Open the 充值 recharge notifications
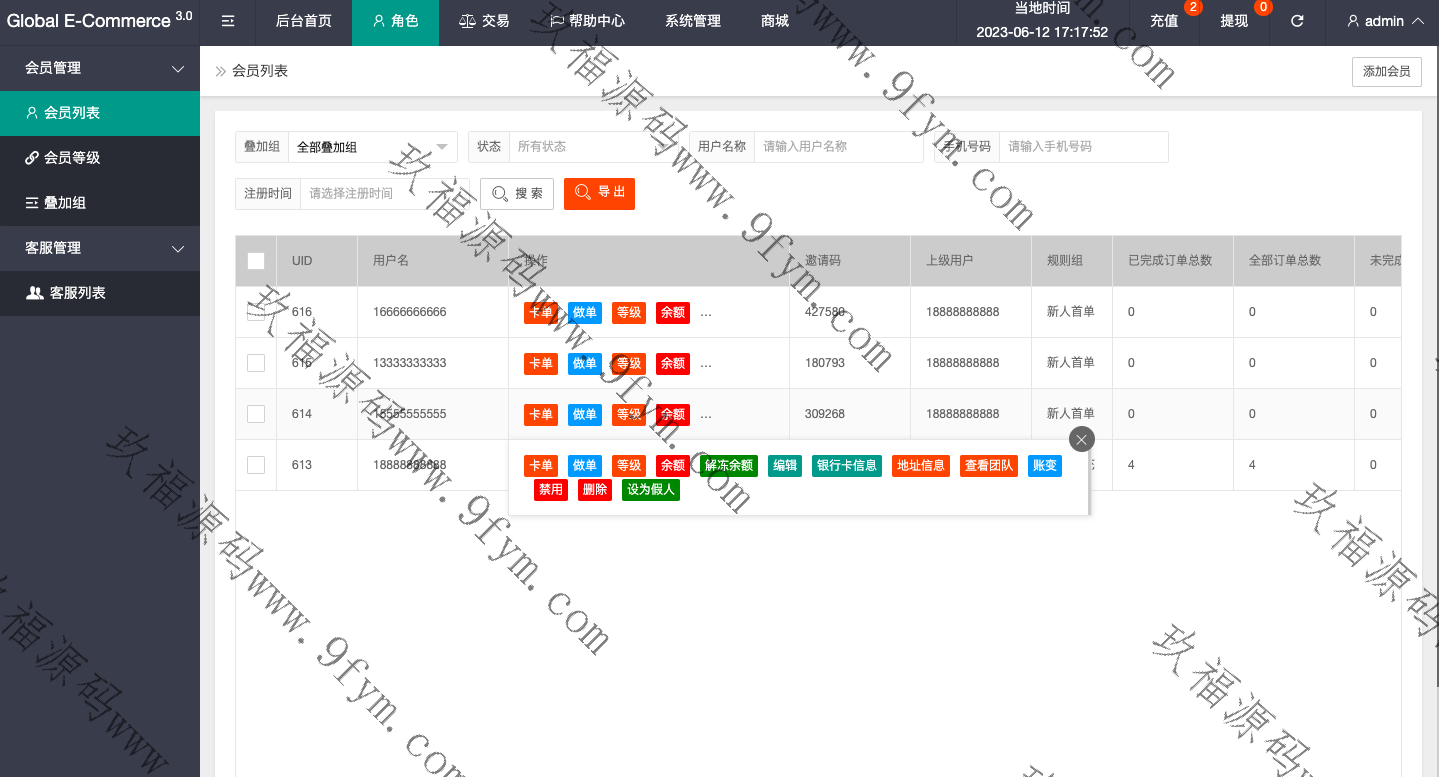 click(1164, 21)
